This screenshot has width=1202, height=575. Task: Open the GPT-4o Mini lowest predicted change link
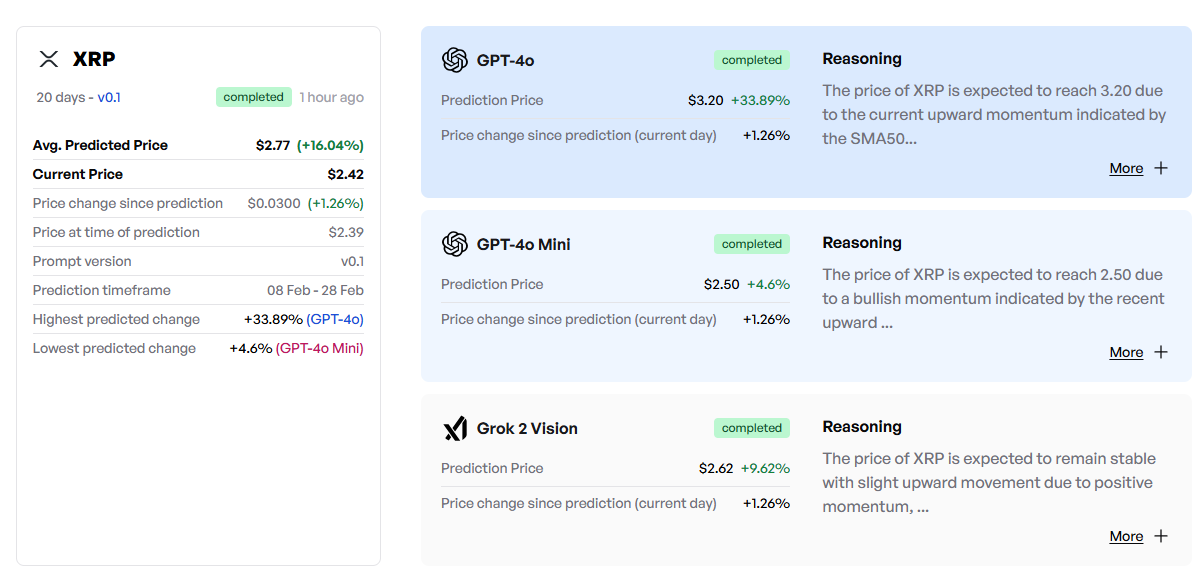[320, 349]
